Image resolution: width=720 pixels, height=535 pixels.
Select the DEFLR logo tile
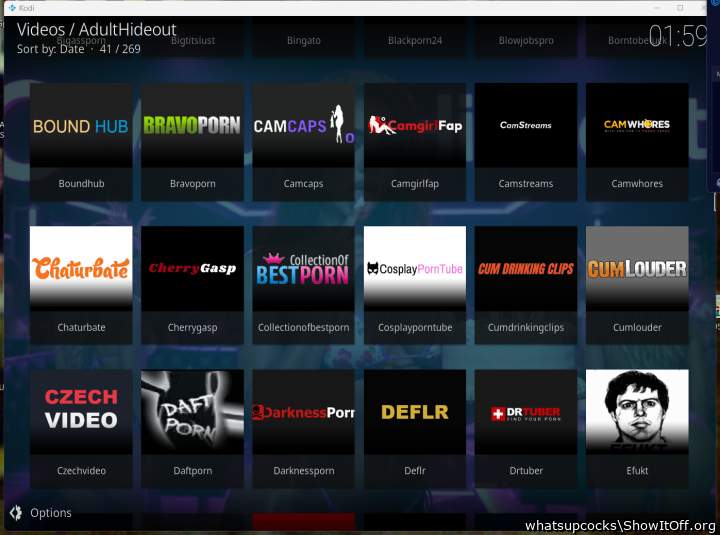click(415, 412)
